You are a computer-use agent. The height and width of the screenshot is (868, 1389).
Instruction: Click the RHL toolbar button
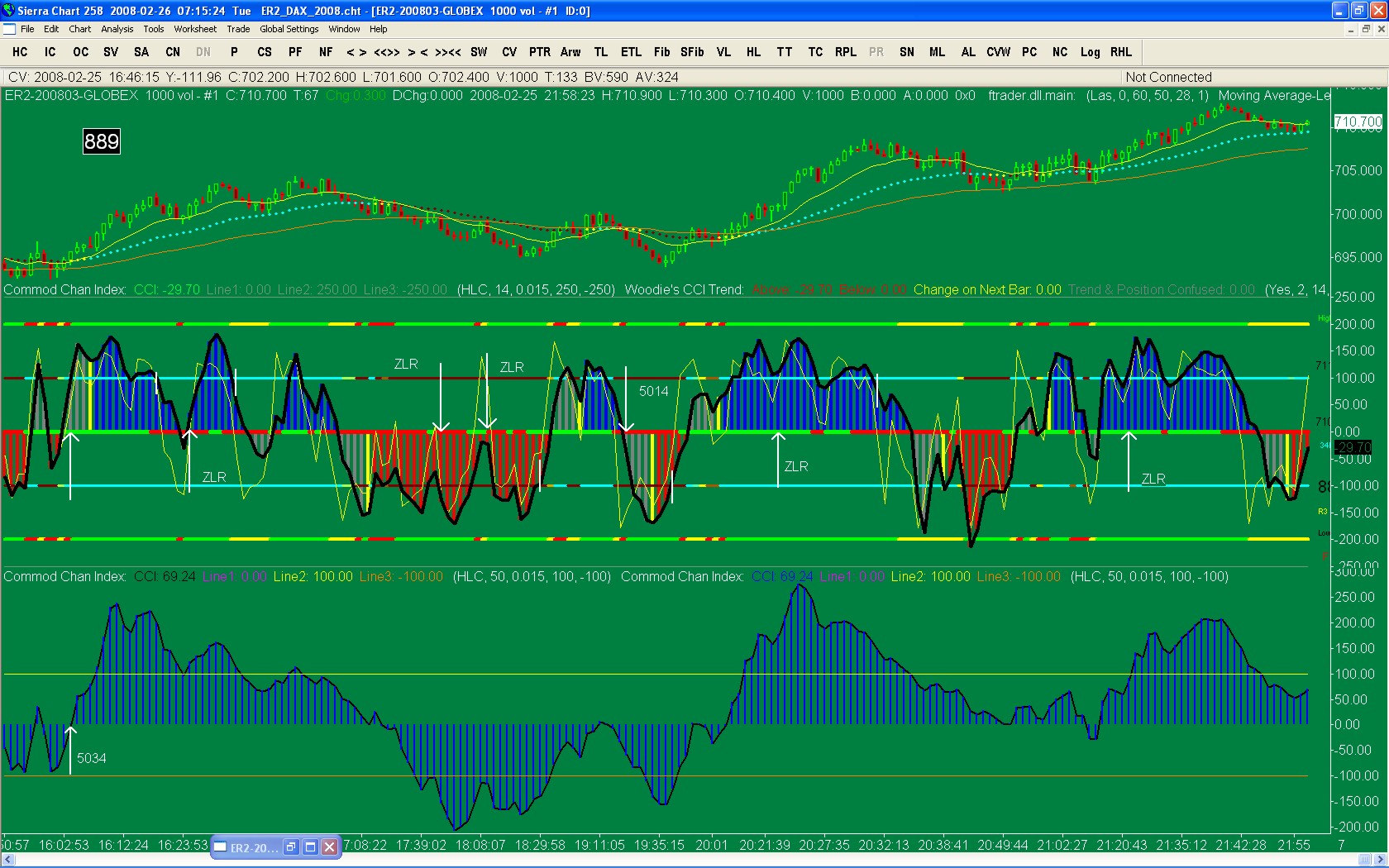(1121, 52)
